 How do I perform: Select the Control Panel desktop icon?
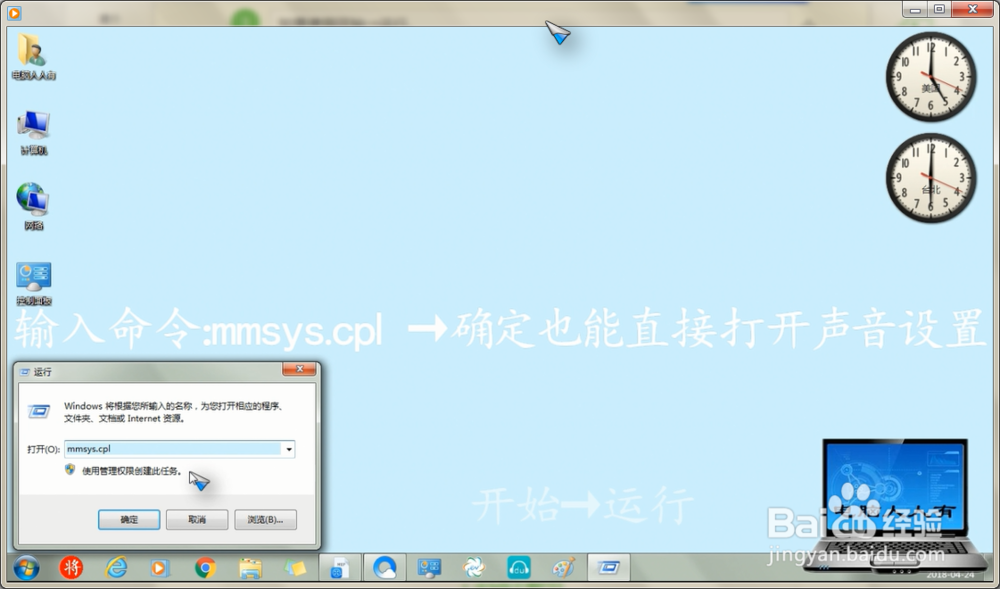coord(33,284)
